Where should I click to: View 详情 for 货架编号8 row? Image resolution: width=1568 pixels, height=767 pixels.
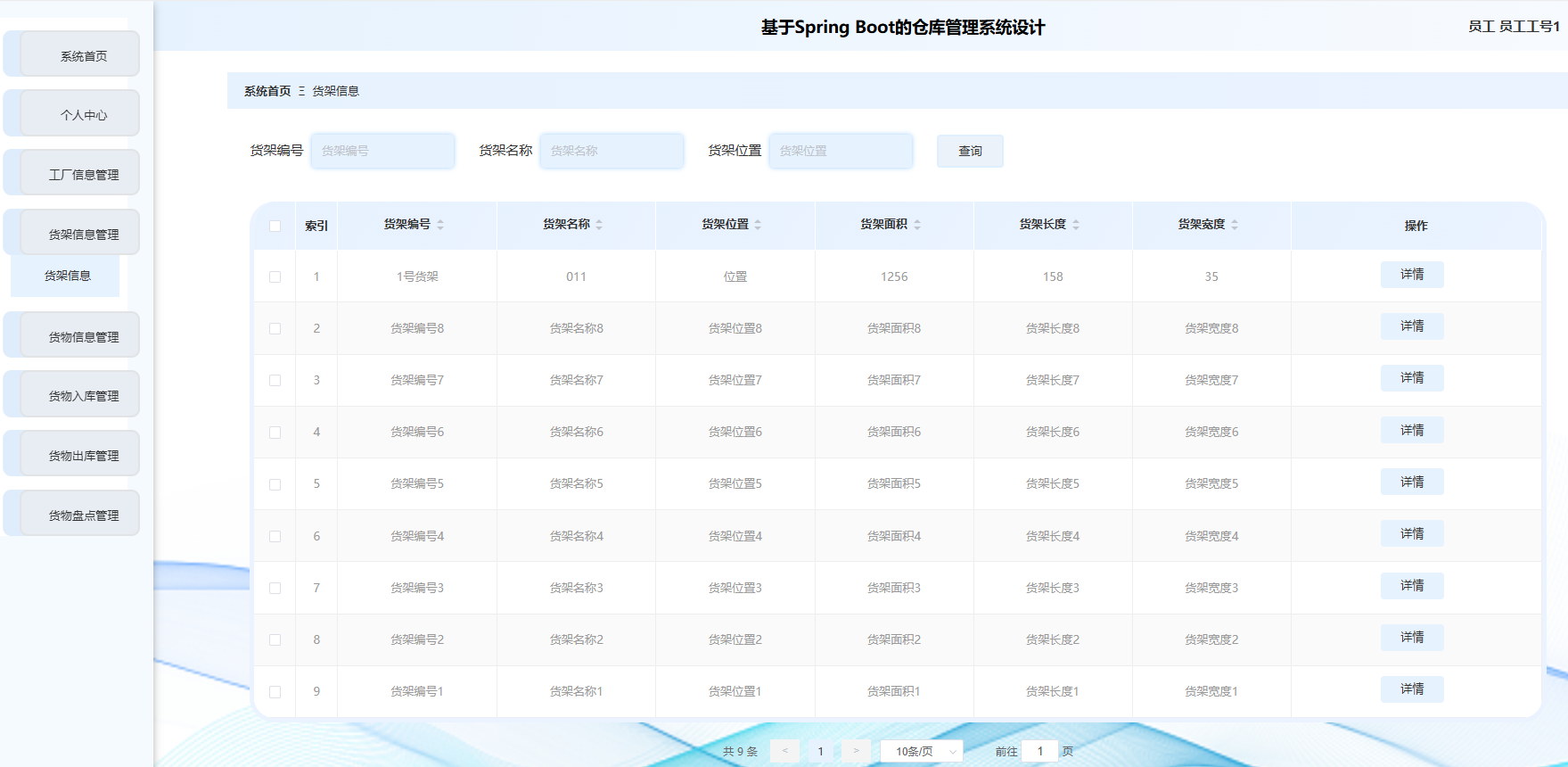tap(1412, 326)
